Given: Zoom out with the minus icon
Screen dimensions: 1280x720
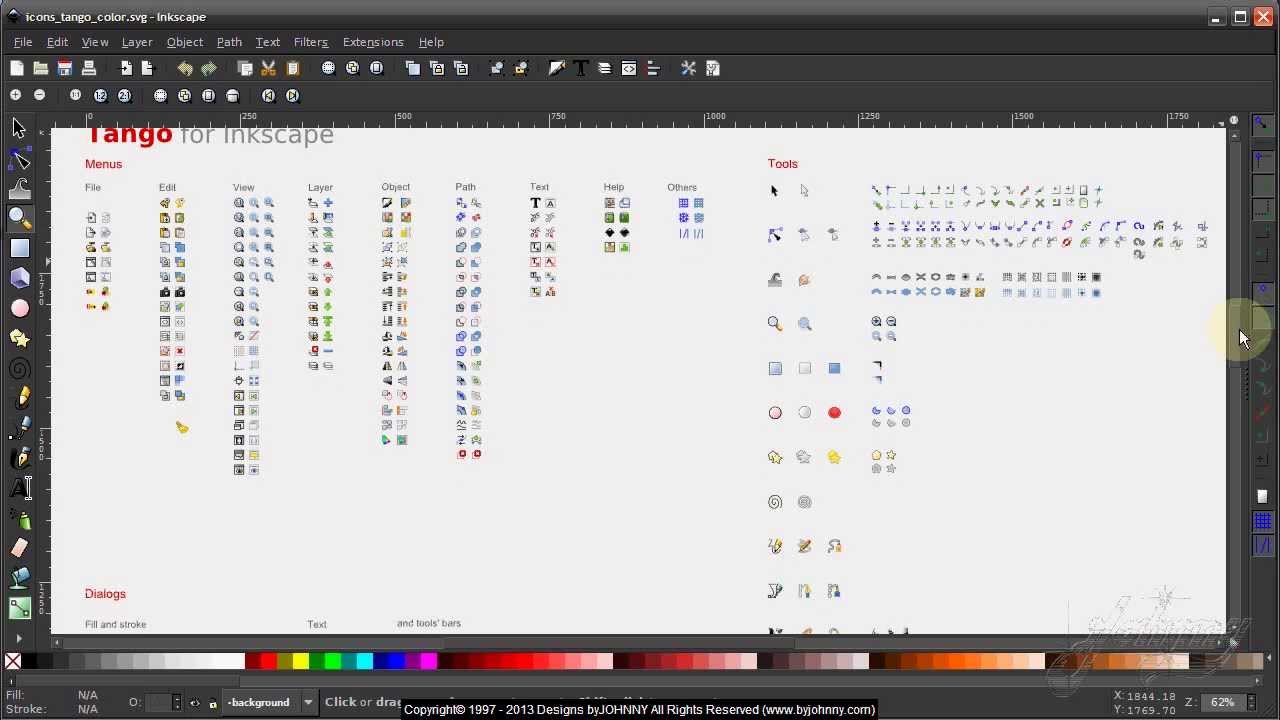Looking at the screenshot, I should pyautogui.click(x=39, y=95).
